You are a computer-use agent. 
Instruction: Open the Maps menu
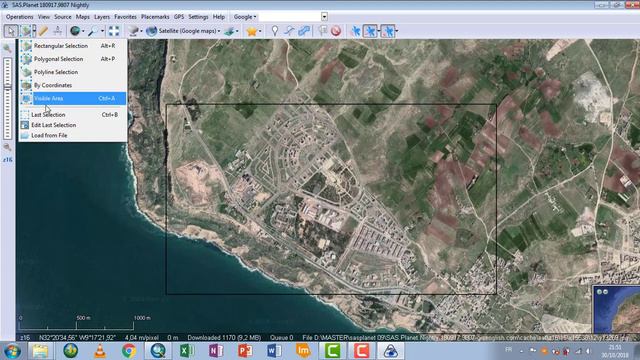coord(82,17)
